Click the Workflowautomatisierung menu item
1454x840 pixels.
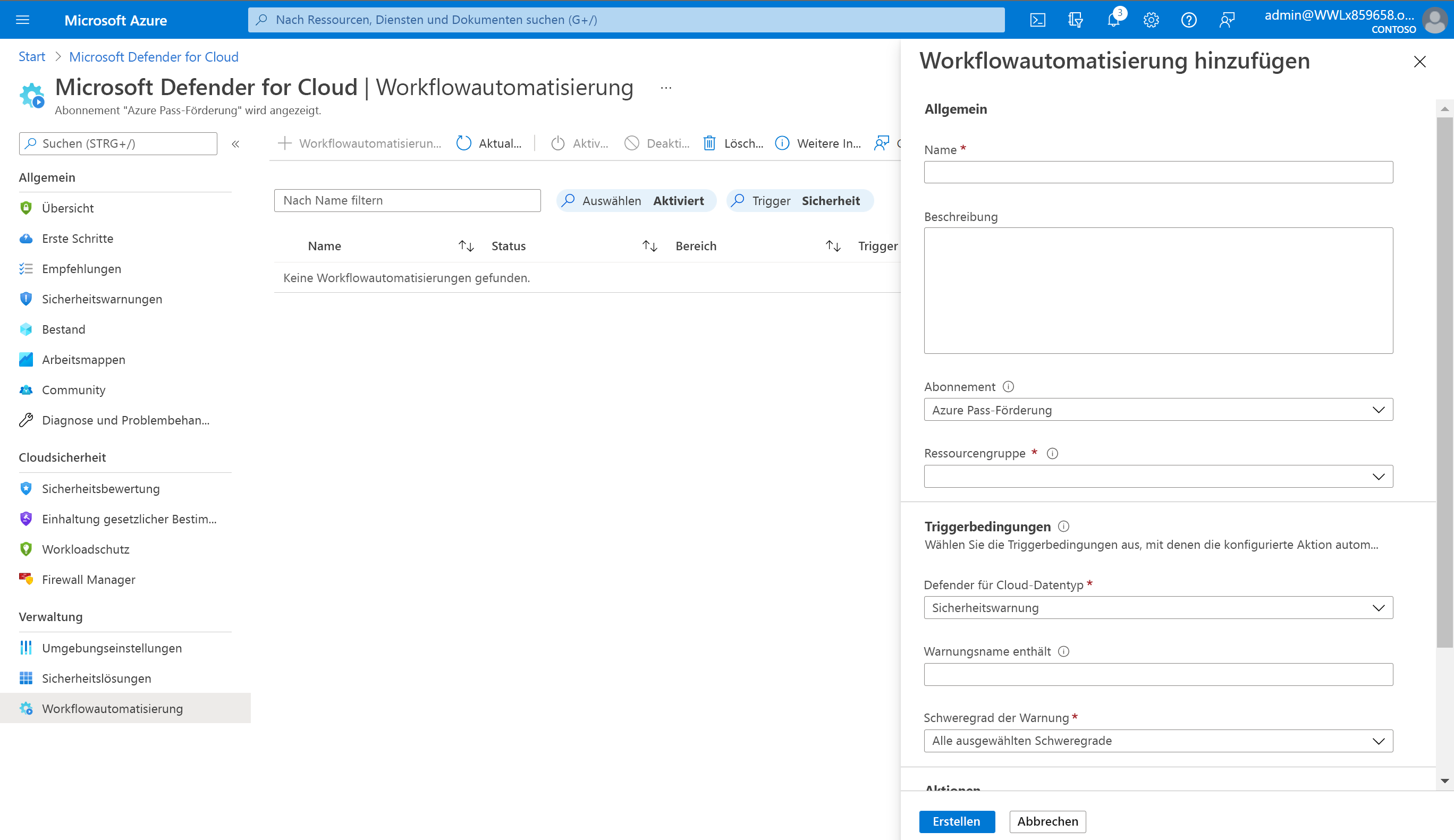pos(112,708)
